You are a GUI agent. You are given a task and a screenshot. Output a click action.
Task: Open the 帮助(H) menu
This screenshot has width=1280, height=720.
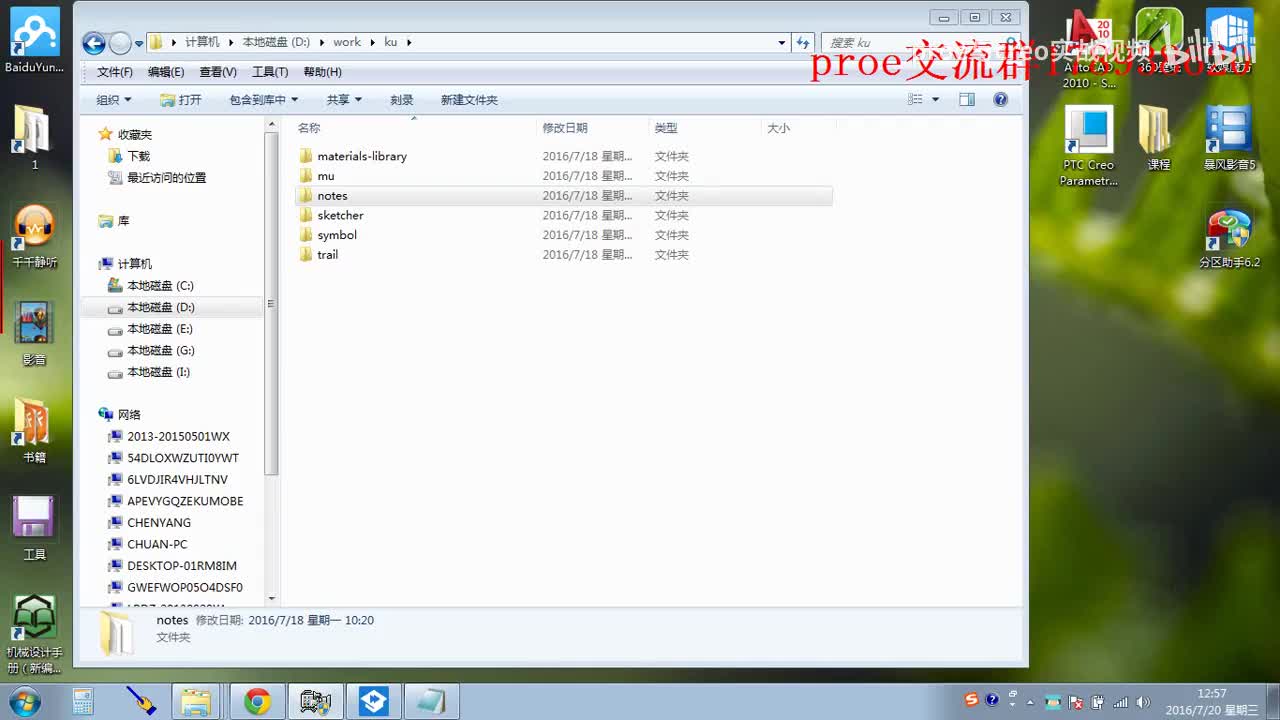coord(322,72)
